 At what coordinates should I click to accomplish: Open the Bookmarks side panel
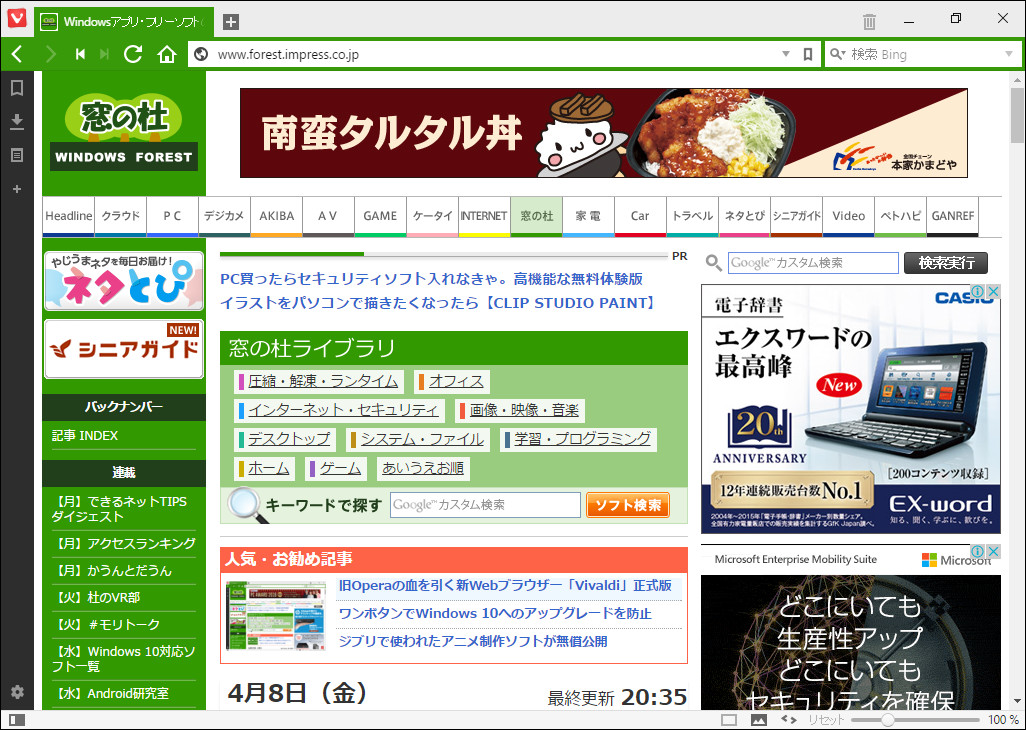[x=17, y=88]
